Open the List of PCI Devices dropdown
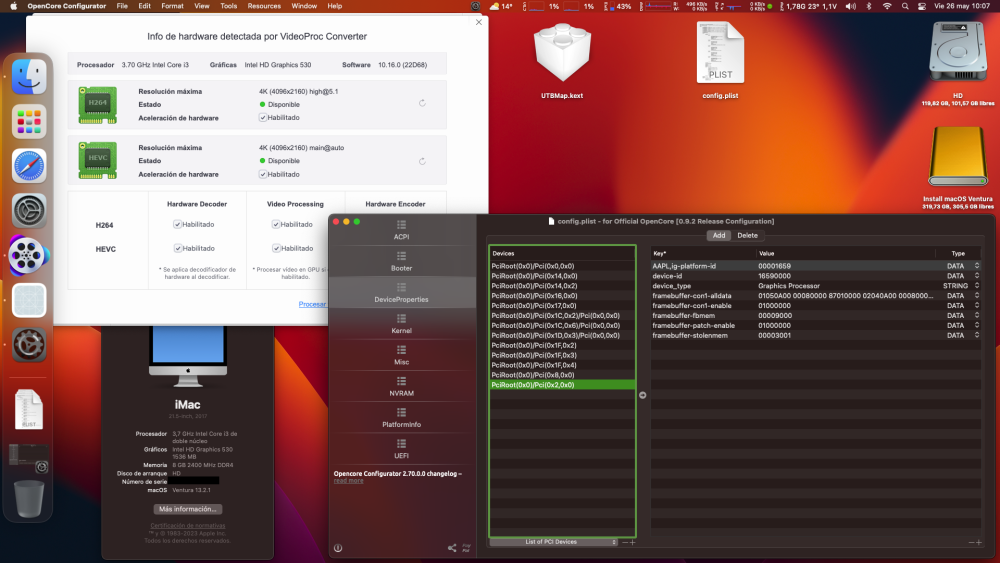The height and width of the screenshot is (563, 1000). click(554, 542)
